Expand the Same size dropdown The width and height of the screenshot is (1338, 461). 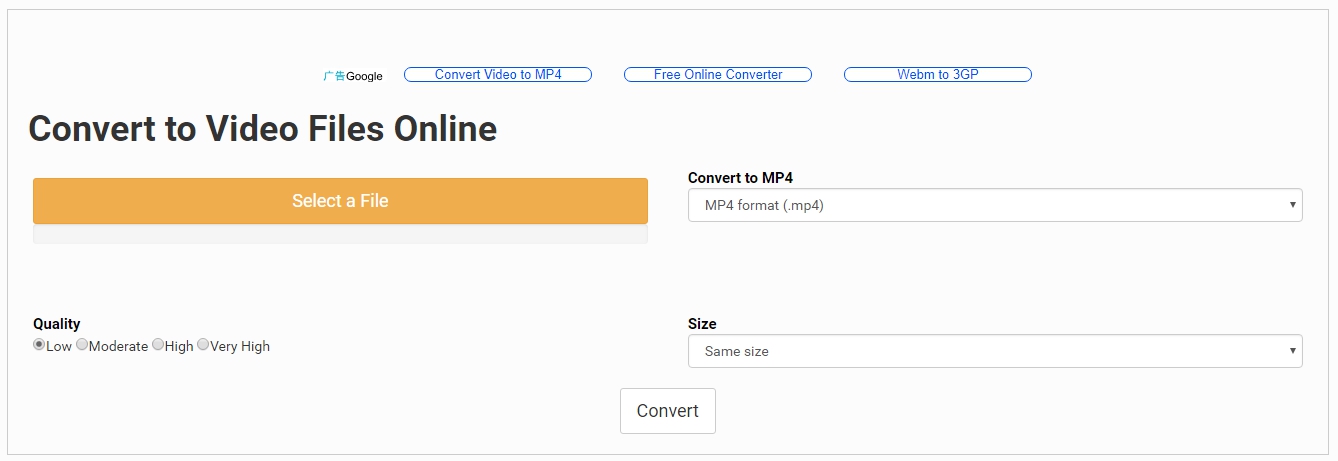[x=995, y=351]
